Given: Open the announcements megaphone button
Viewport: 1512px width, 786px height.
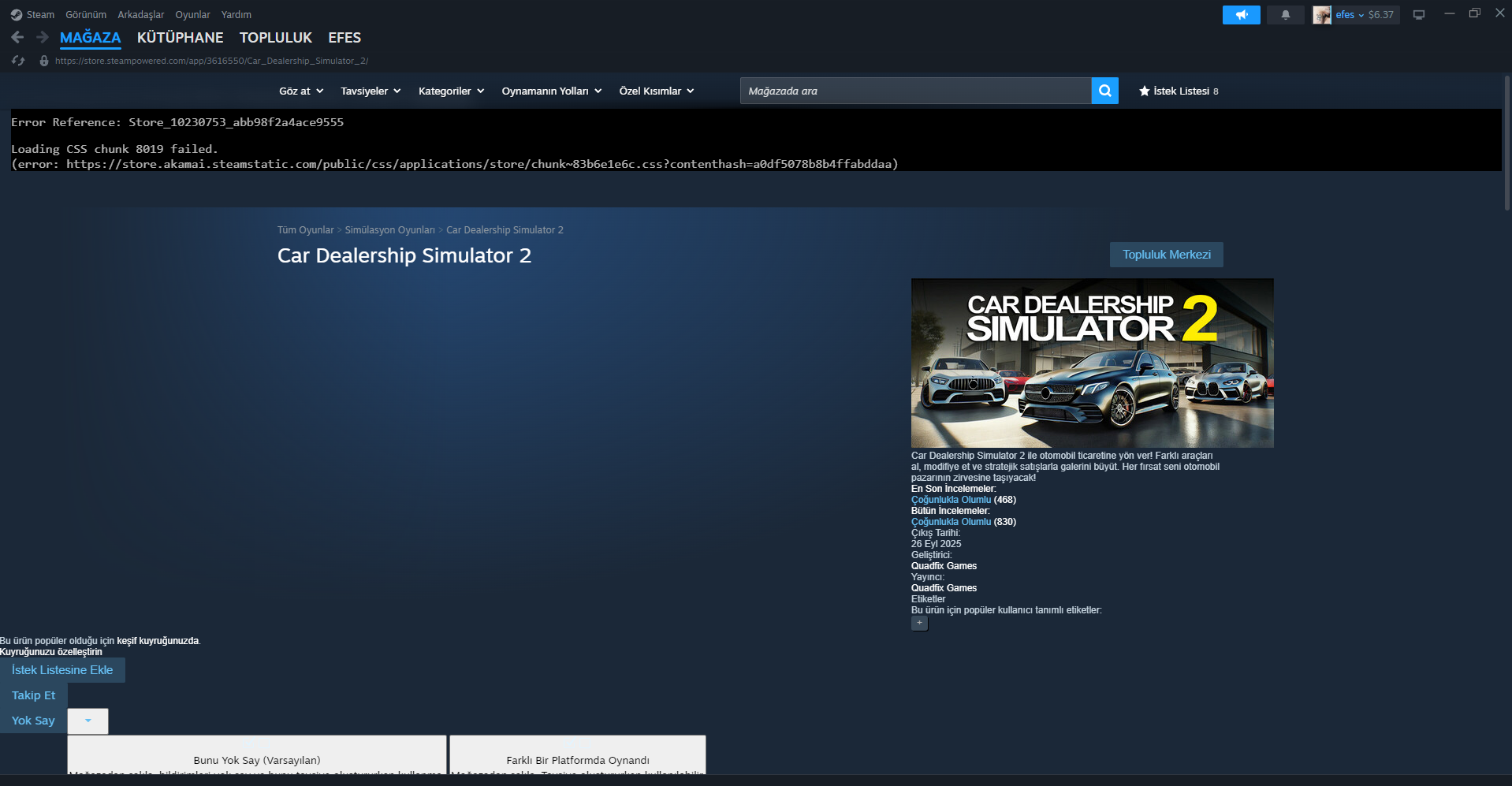Looking at the screenshot, I should pos(1242,15).
